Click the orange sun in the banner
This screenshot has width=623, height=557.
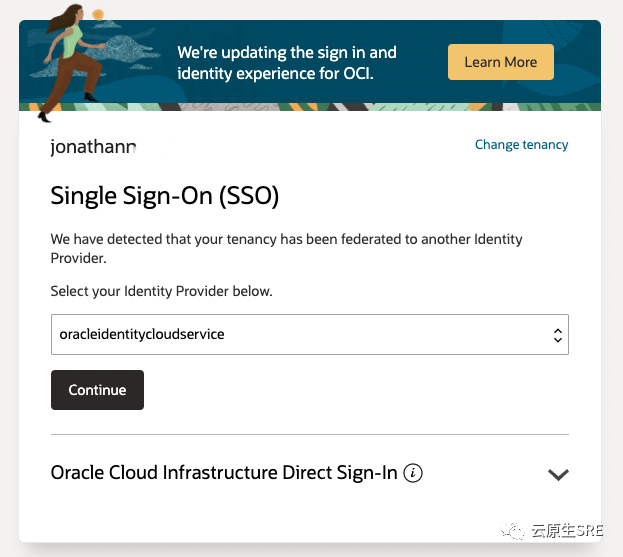click(98, 15)
